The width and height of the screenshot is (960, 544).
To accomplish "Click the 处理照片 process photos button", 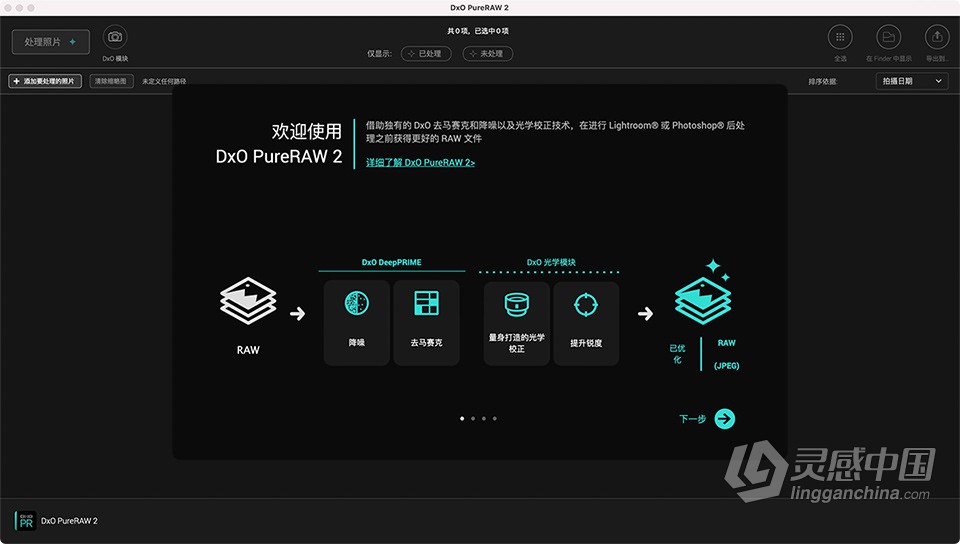I will 51,42.
